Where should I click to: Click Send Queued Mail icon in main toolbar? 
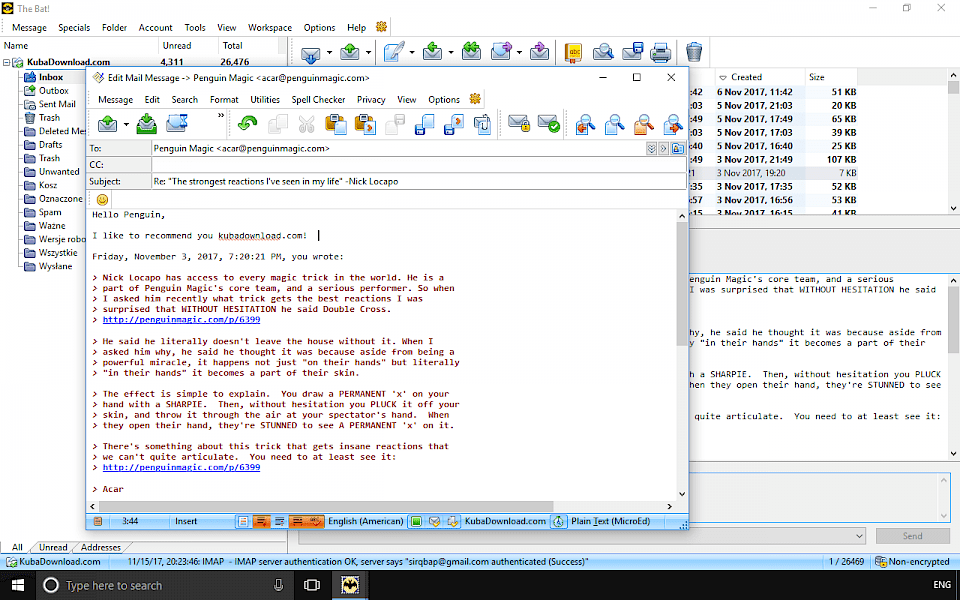(x=350, y=53)
